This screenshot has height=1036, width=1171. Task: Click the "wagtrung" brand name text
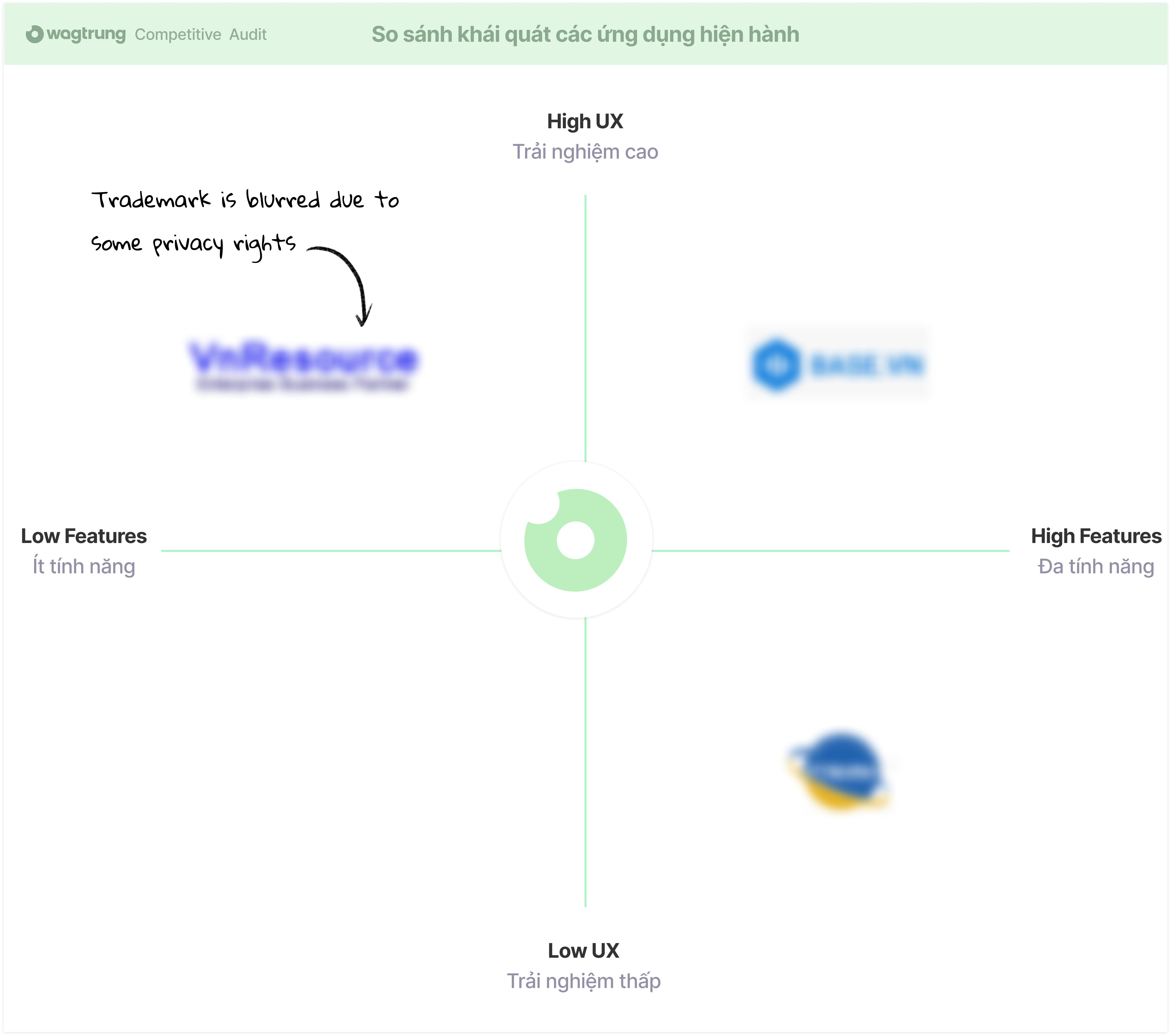[x=86, y=34]
